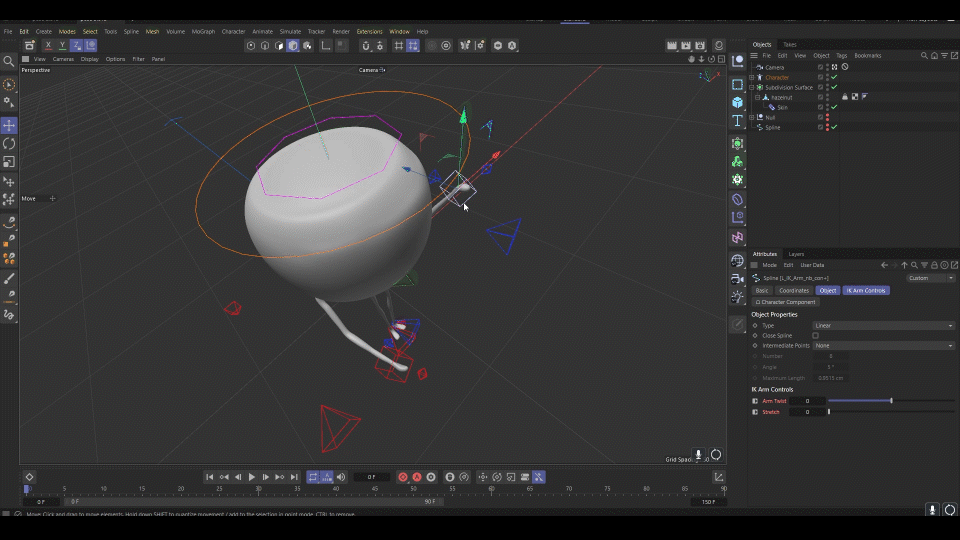Click the Record Active Objects button

[x=403, y=477]
